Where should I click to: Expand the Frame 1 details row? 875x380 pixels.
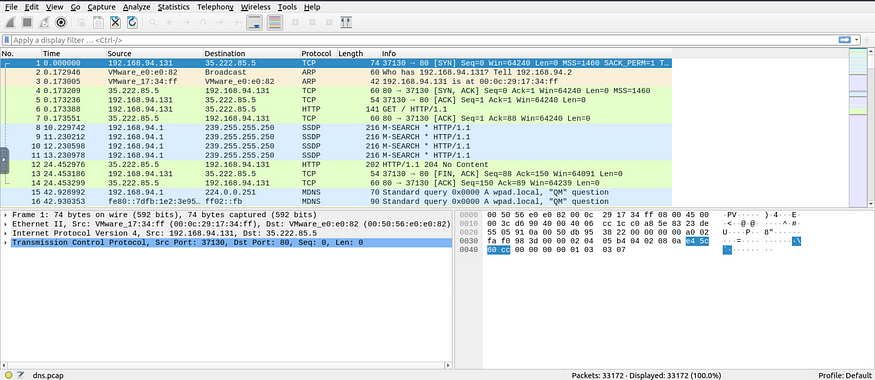click(6, 215)
